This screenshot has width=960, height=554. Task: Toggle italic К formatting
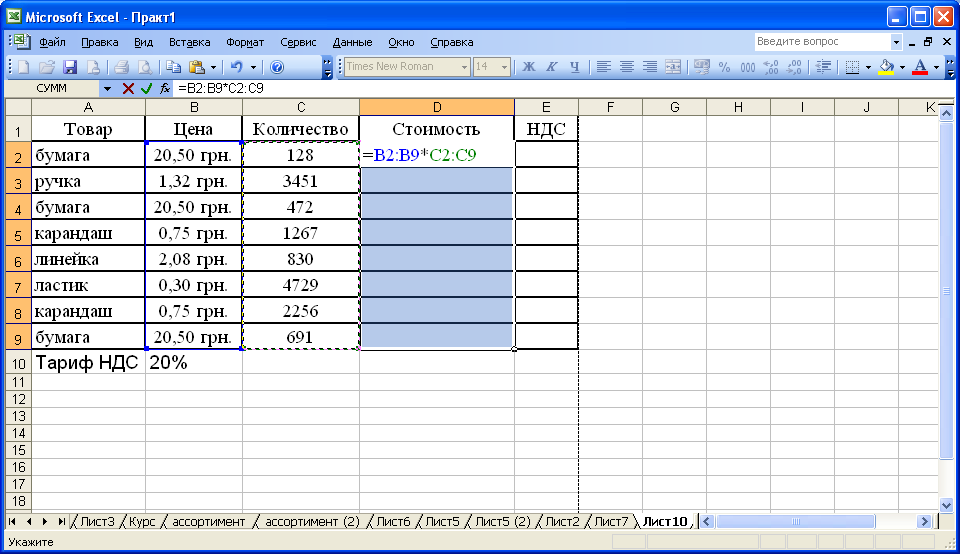tap(552, 67)
